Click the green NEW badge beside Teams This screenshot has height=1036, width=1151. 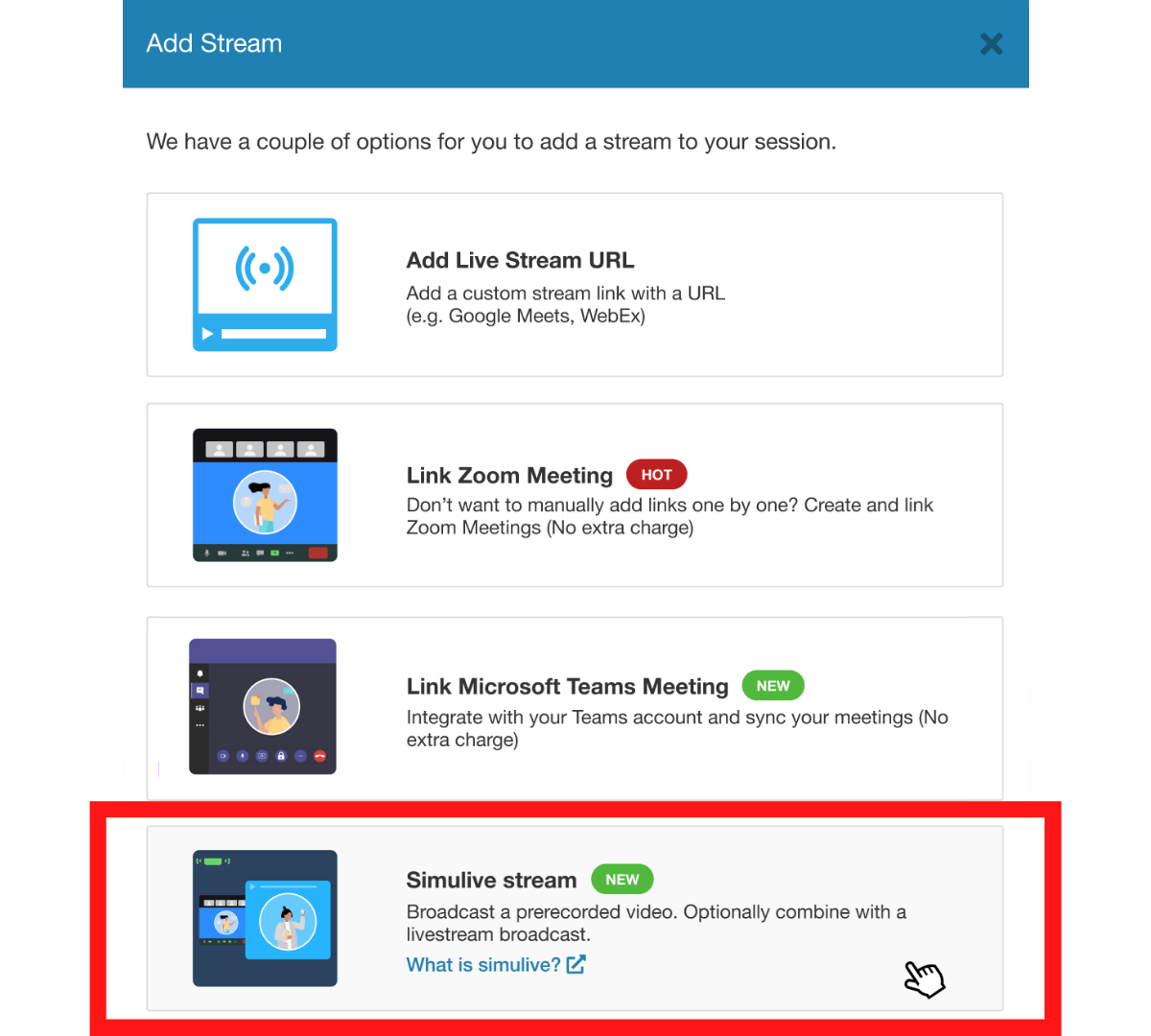click(773, 686)
